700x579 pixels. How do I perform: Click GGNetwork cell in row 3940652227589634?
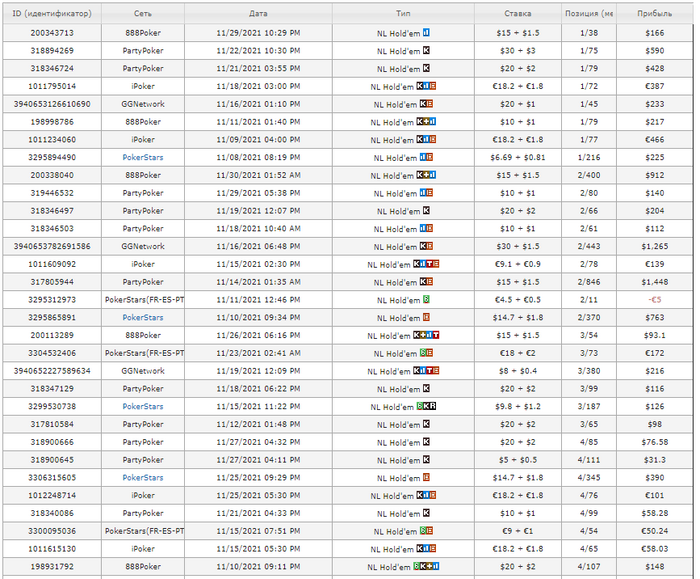point(143,371)
